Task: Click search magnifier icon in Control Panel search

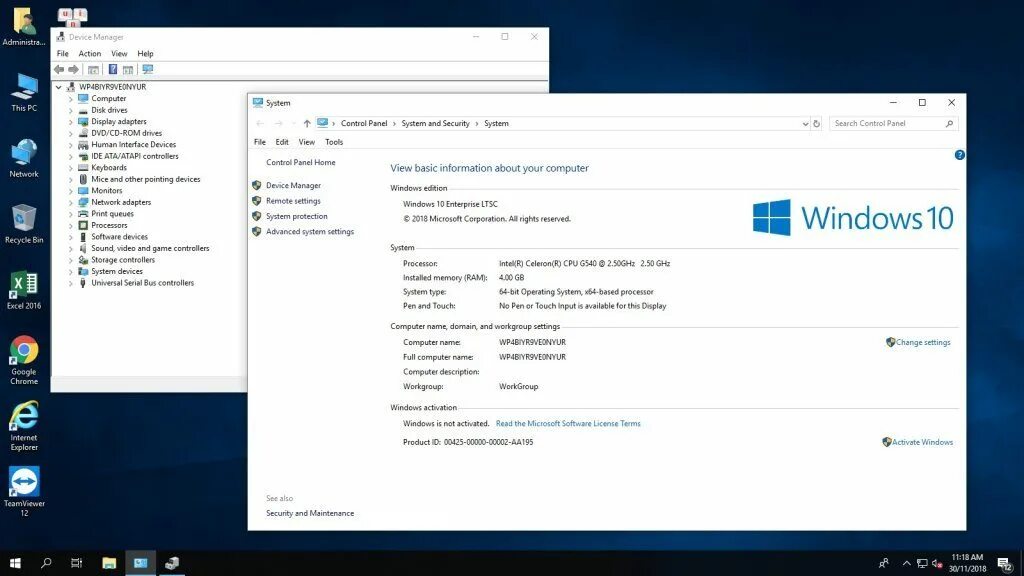Action: pyautogui.click(x=949, y=123)
